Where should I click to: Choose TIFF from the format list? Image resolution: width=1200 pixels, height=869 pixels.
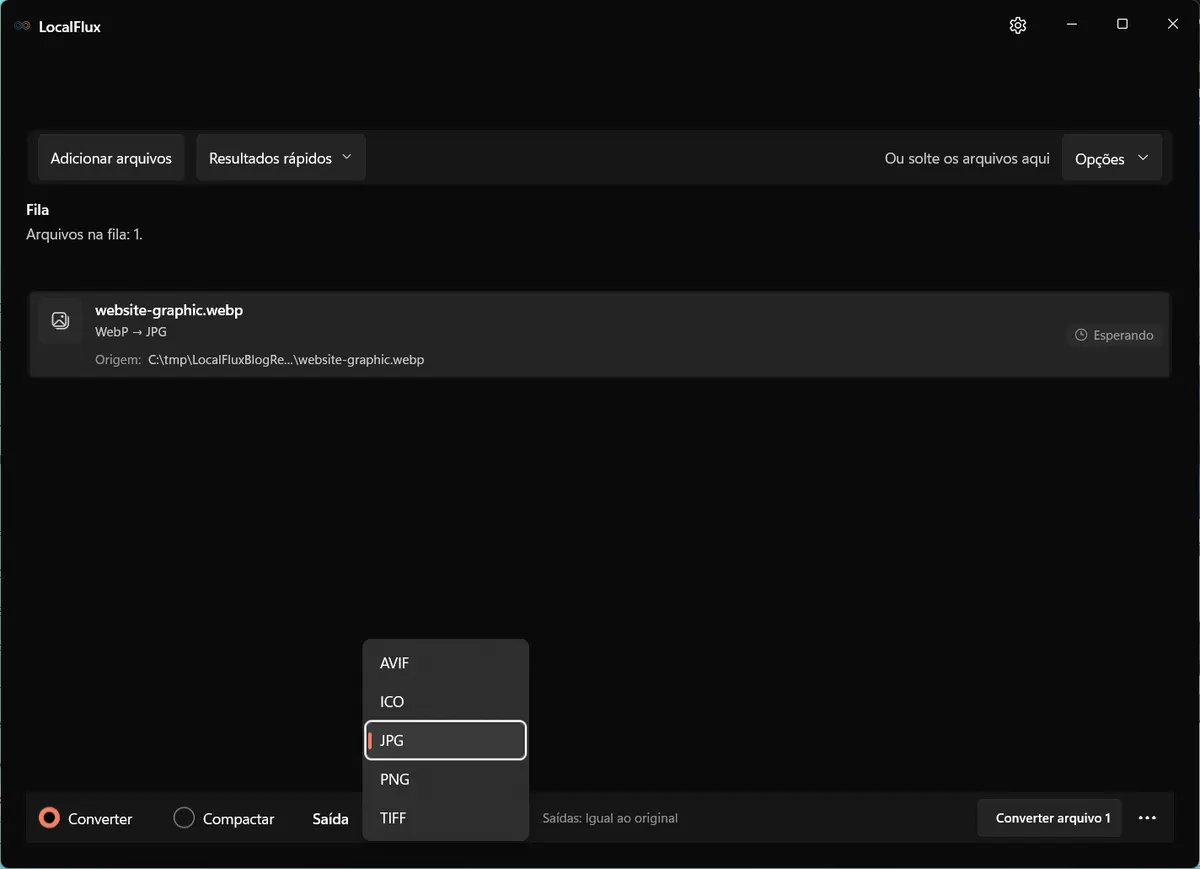(446, 818)
